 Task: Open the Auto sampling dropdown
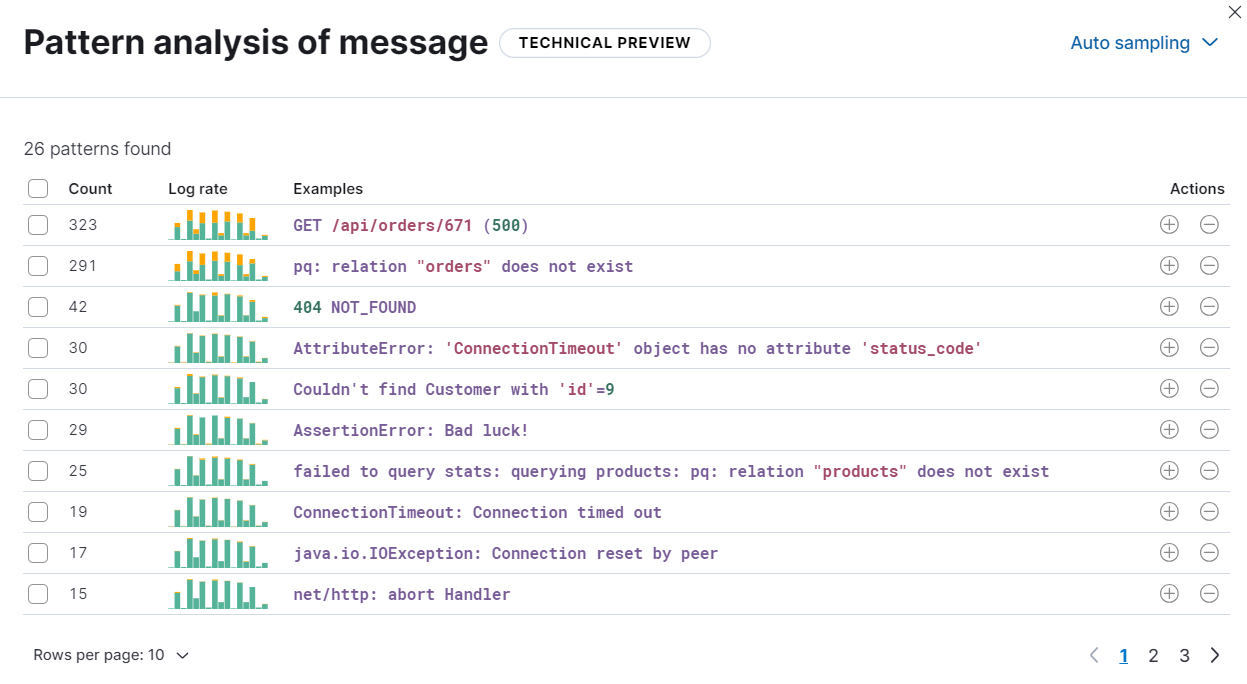pos(1144,42)
